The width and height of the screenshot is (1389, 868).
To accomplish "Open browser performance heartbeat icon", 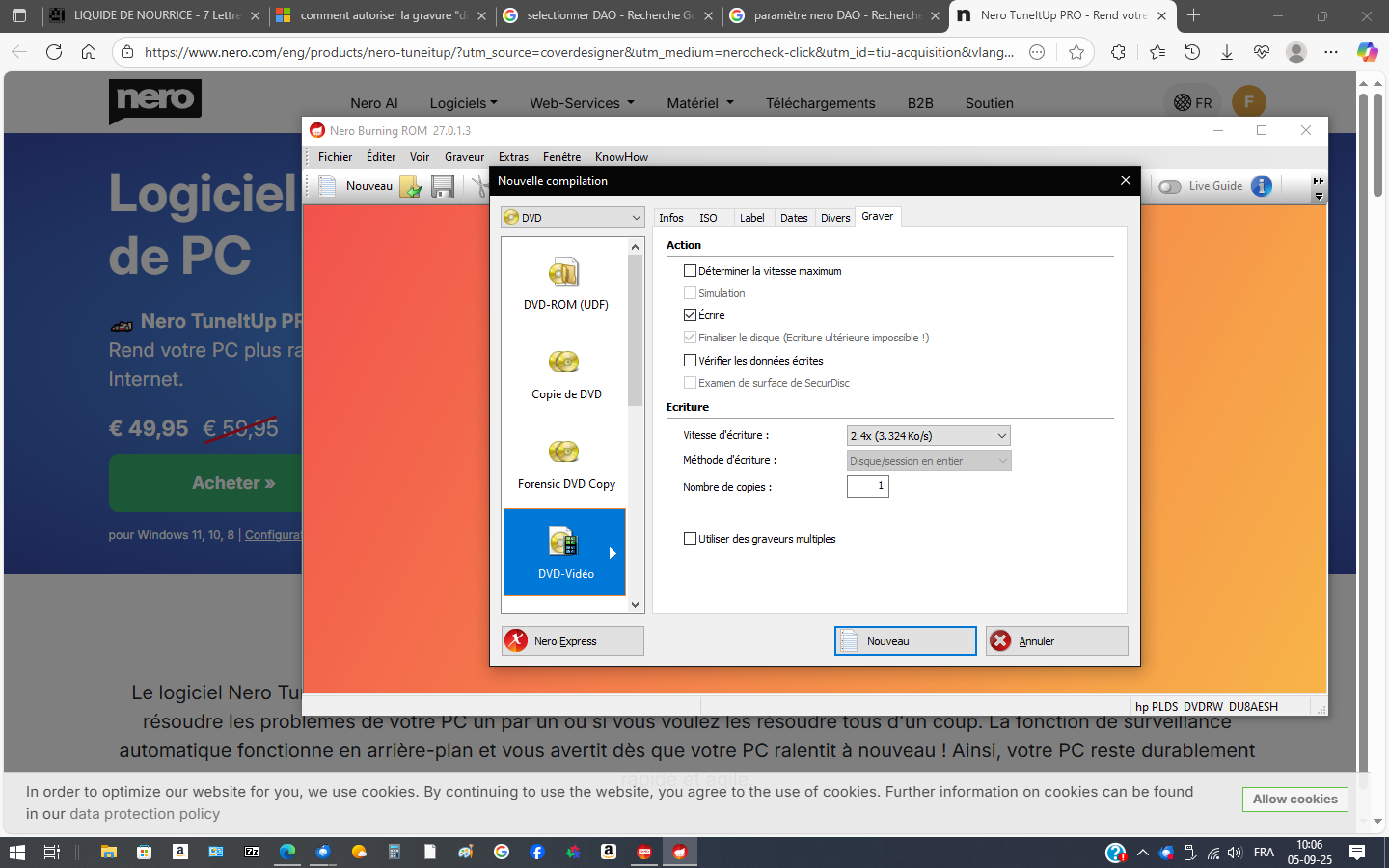I will point(1262,52).
